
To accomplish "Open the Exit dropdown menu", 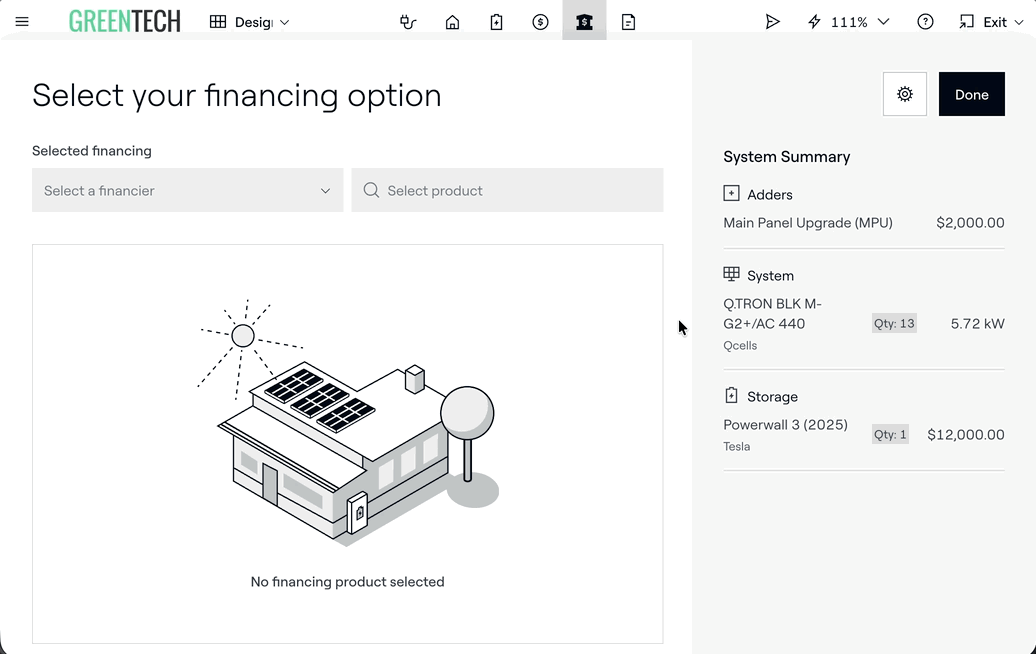I will tap(991, 22).
